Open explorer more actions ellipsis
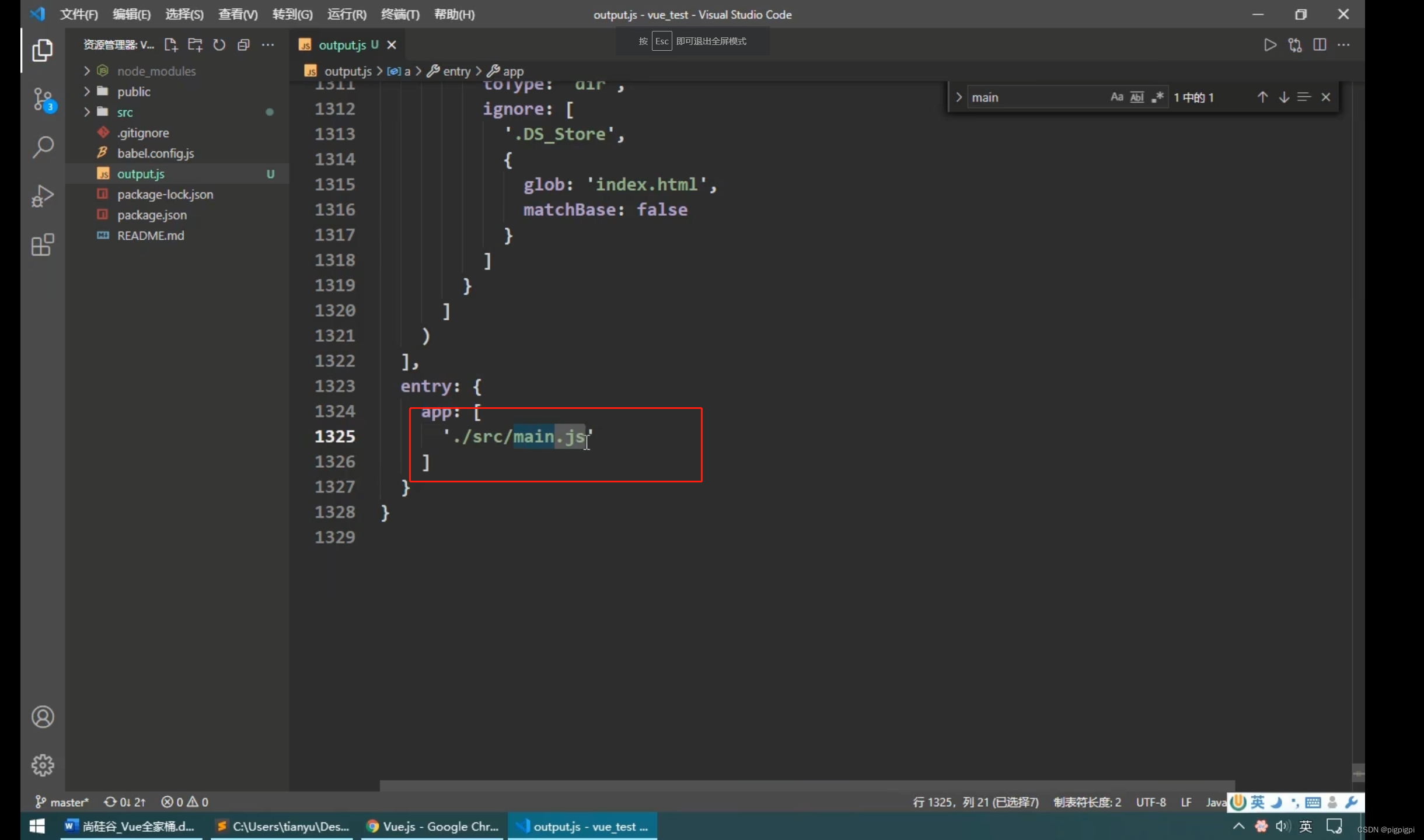The width and height of the screenshot is (1424, 840). [268, 45]
